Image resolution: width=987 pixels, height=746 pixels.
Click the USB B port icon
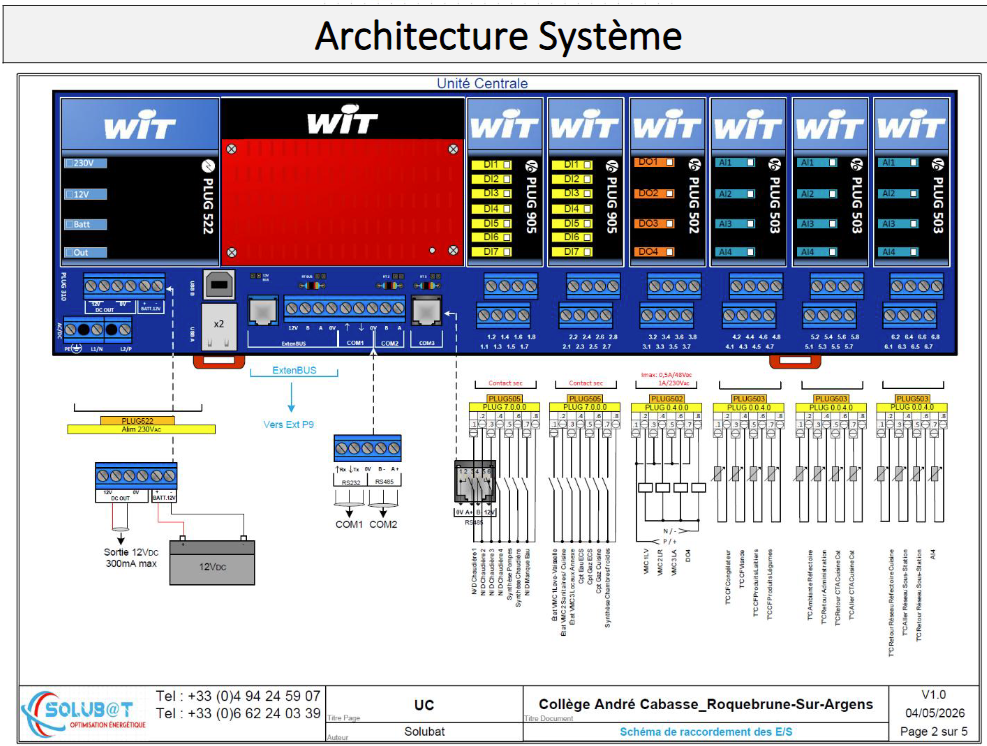point(219,285)
